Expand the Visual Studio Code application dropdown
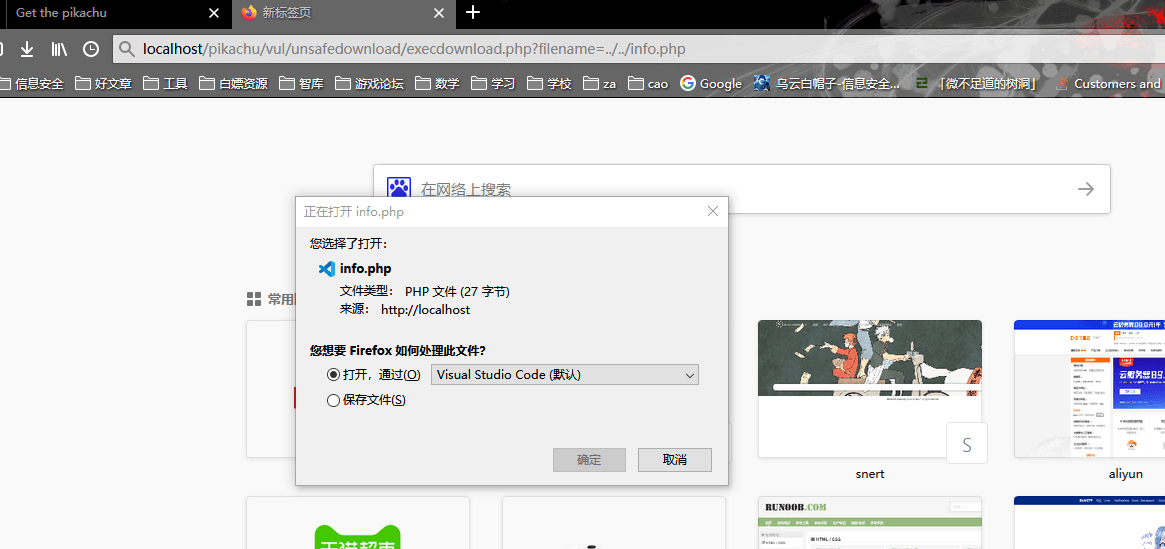The width and height of the screenshot is (1165, 549). click(x=565, y=374)
